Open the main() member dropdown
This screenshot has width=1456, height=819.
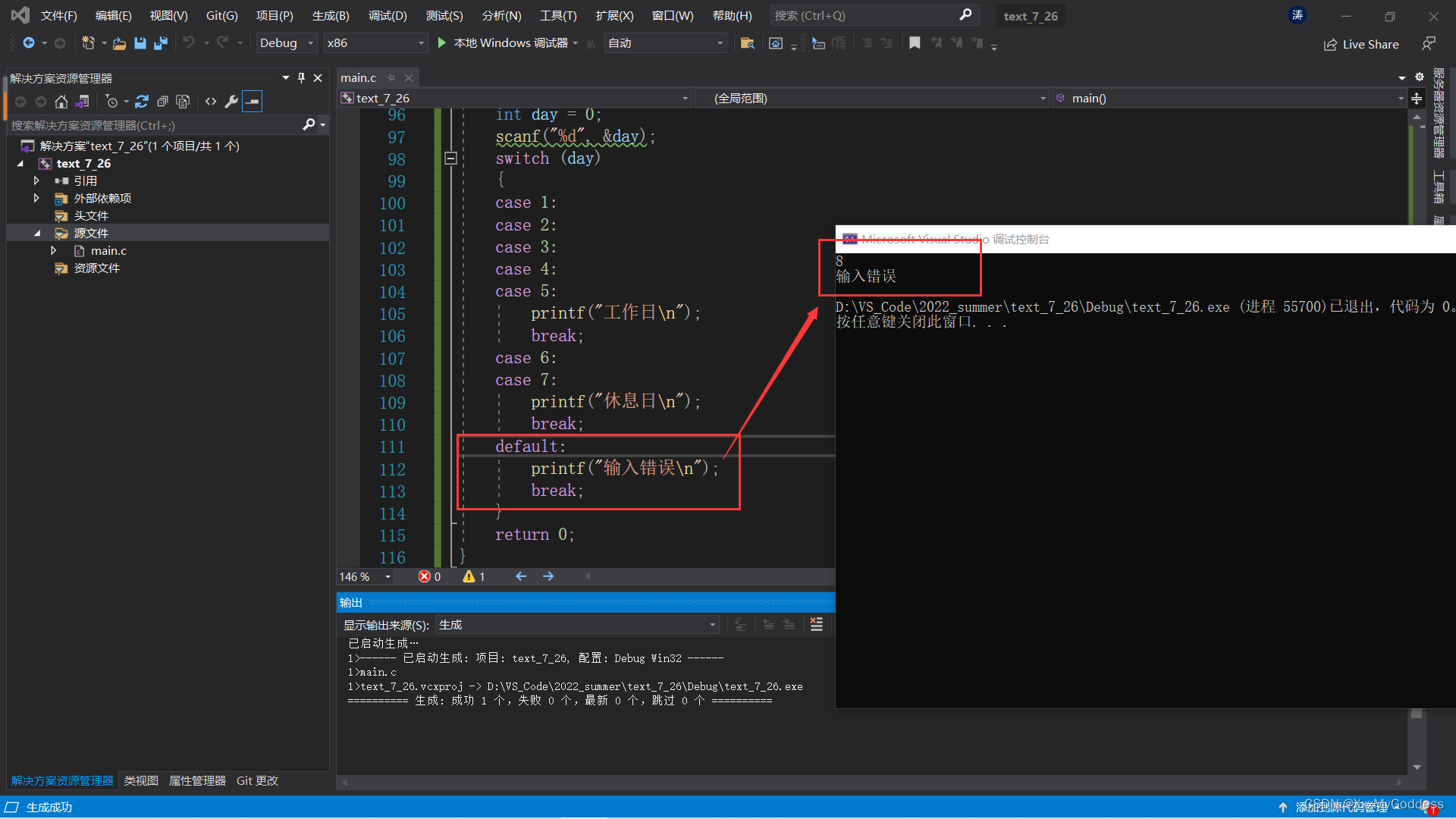click(1229, 99)
